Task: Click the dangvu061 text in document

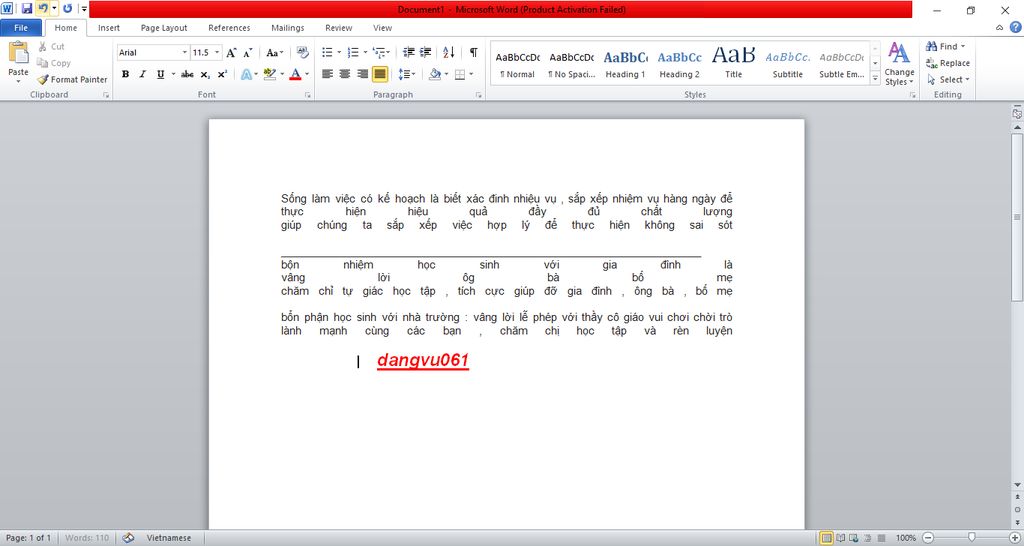Action: pos(423,360)
